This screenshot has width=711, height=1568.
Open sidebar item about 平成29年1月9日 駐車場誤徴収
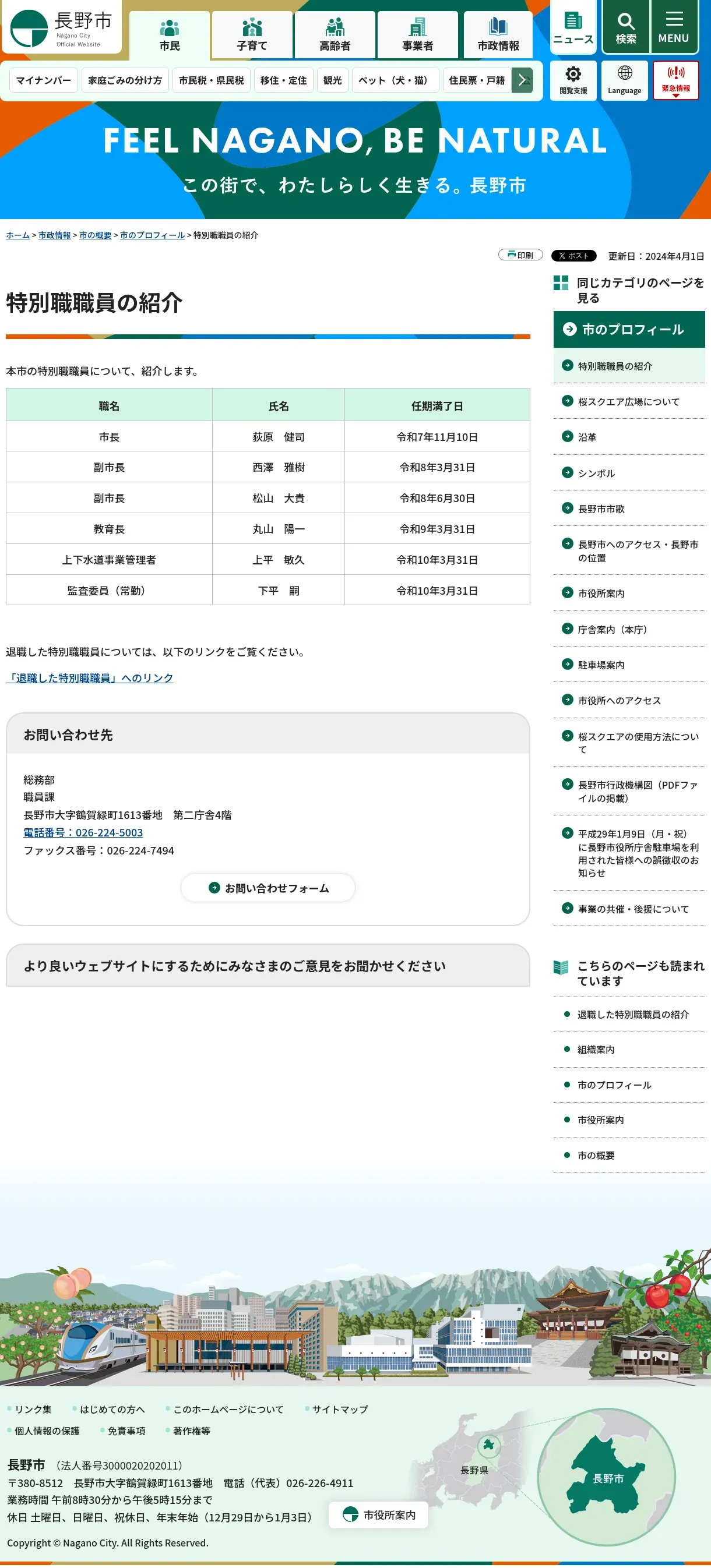click(629, 853)
